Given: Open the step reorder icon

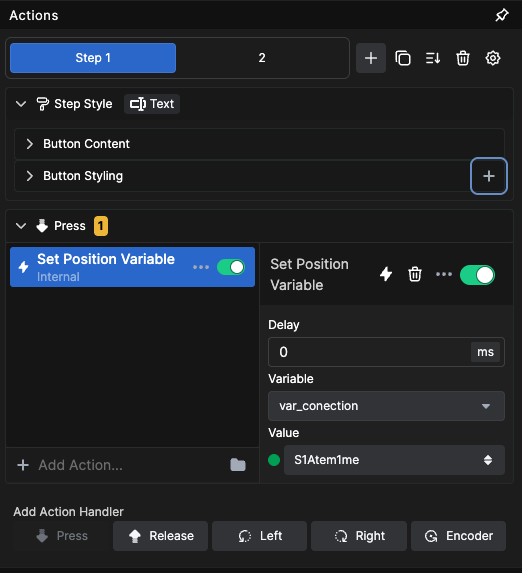Looking at the screenshot, I should coord(433,58).
